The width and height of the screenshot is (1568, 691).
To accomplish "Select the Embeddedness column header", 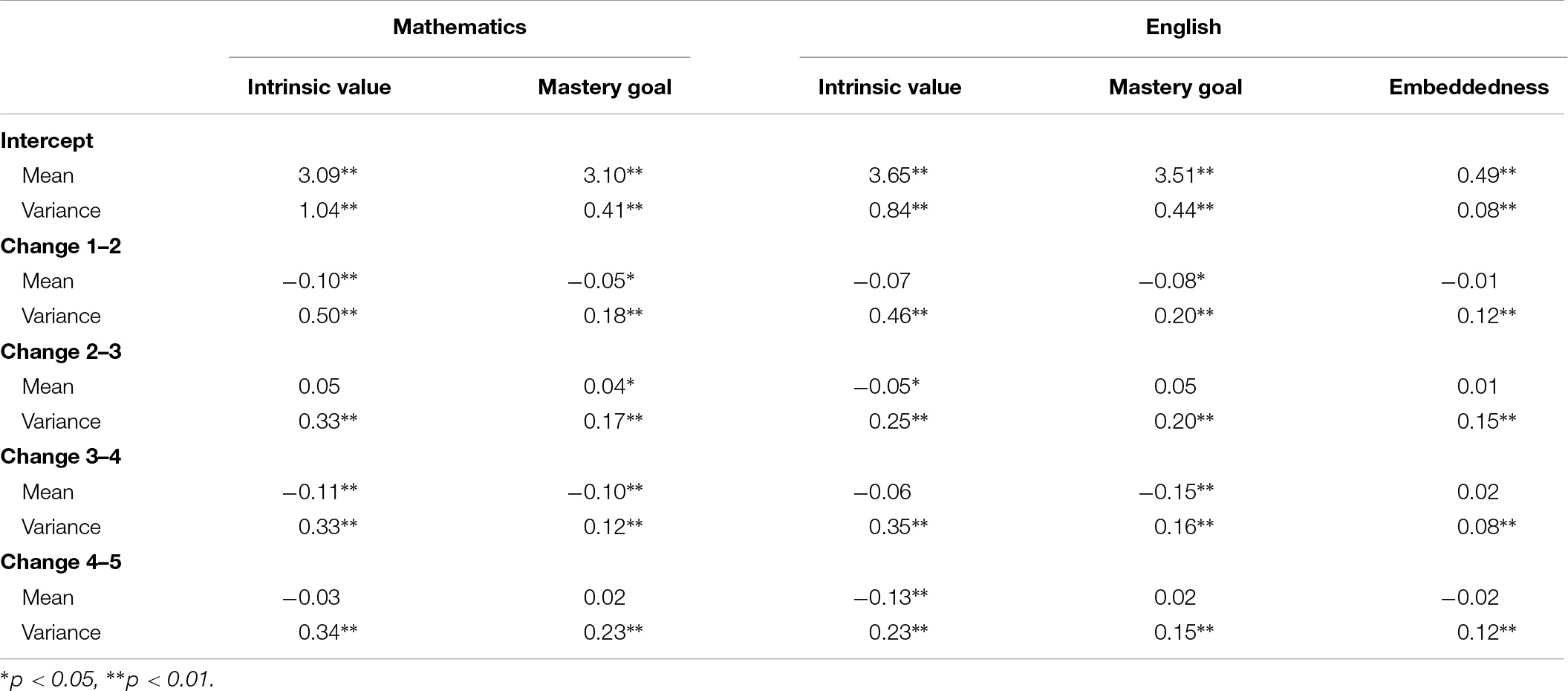I will point(1468,87).
